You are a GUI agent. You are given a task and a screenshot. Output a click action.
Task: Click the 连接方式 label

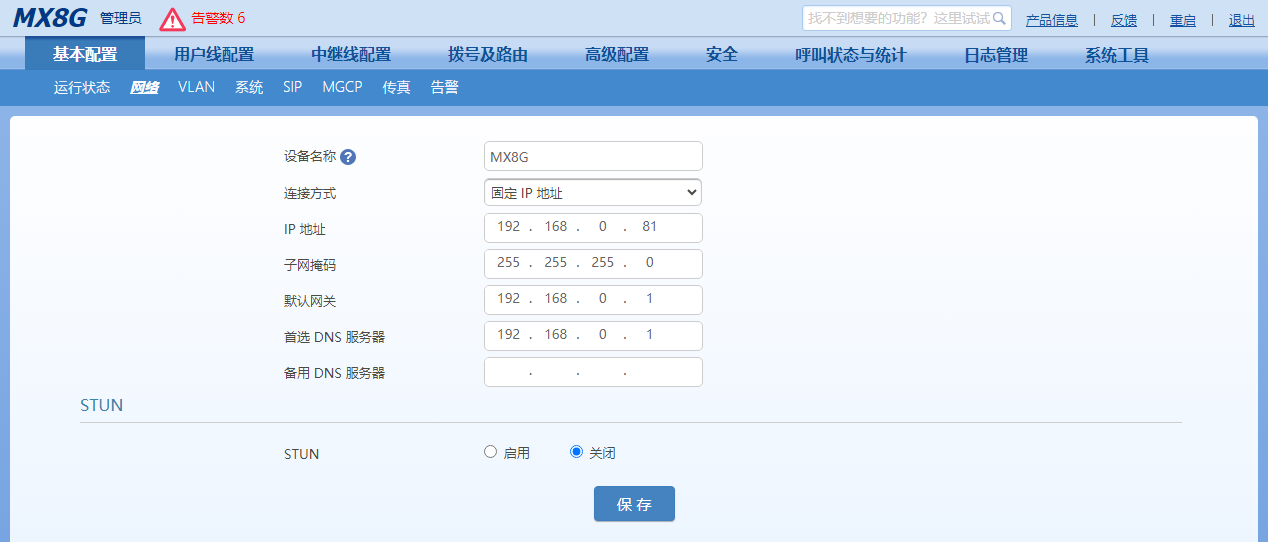(x=310, y=193)
